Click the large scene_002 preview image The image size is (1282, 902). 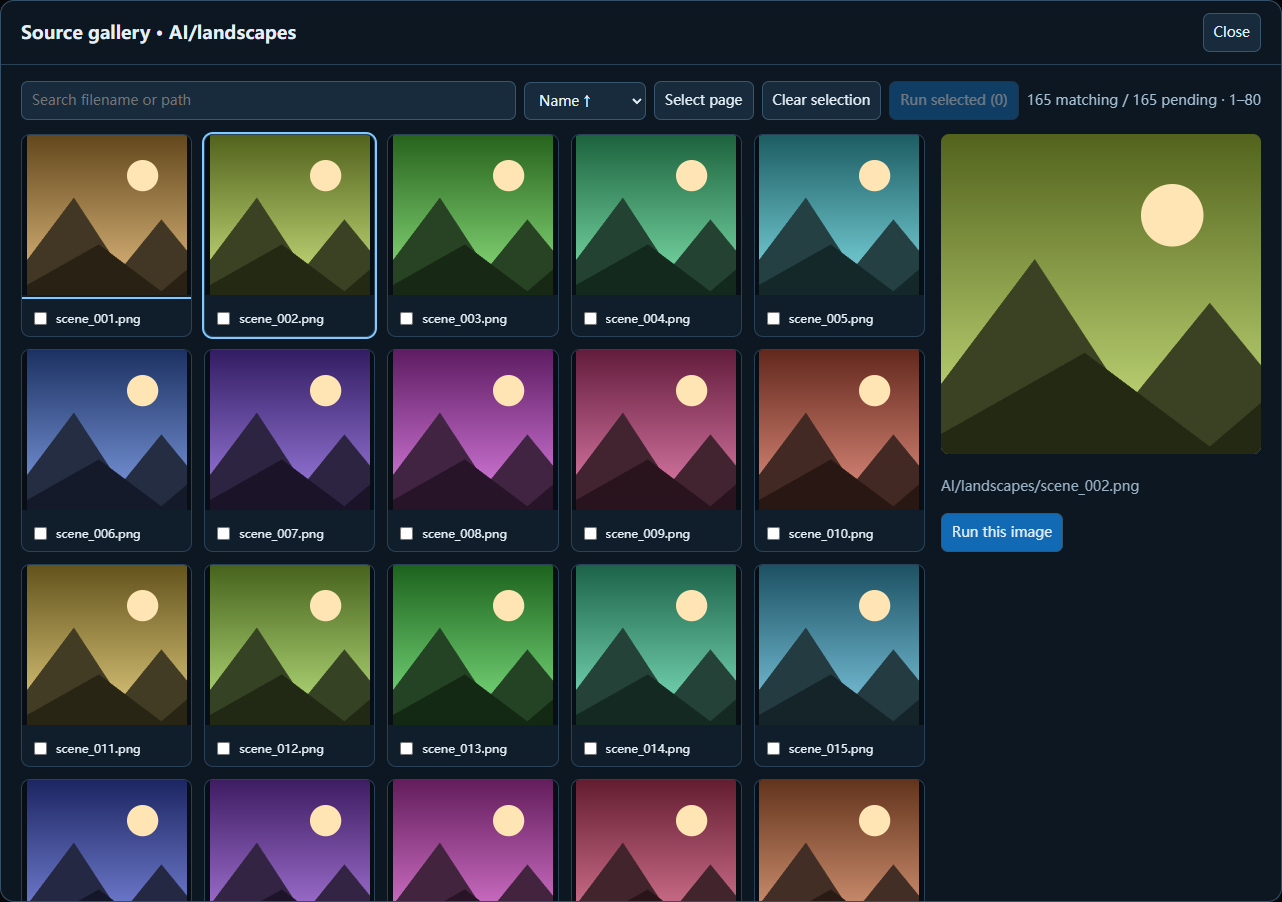pos(1101,294)
